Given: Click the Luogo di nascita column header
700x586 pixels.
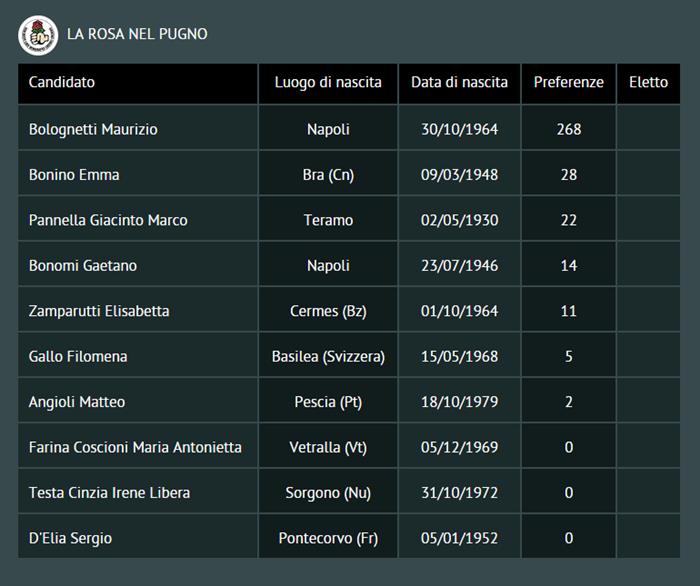Looking at the screenshot, I should pyautogui.click(x=328, y=82).
